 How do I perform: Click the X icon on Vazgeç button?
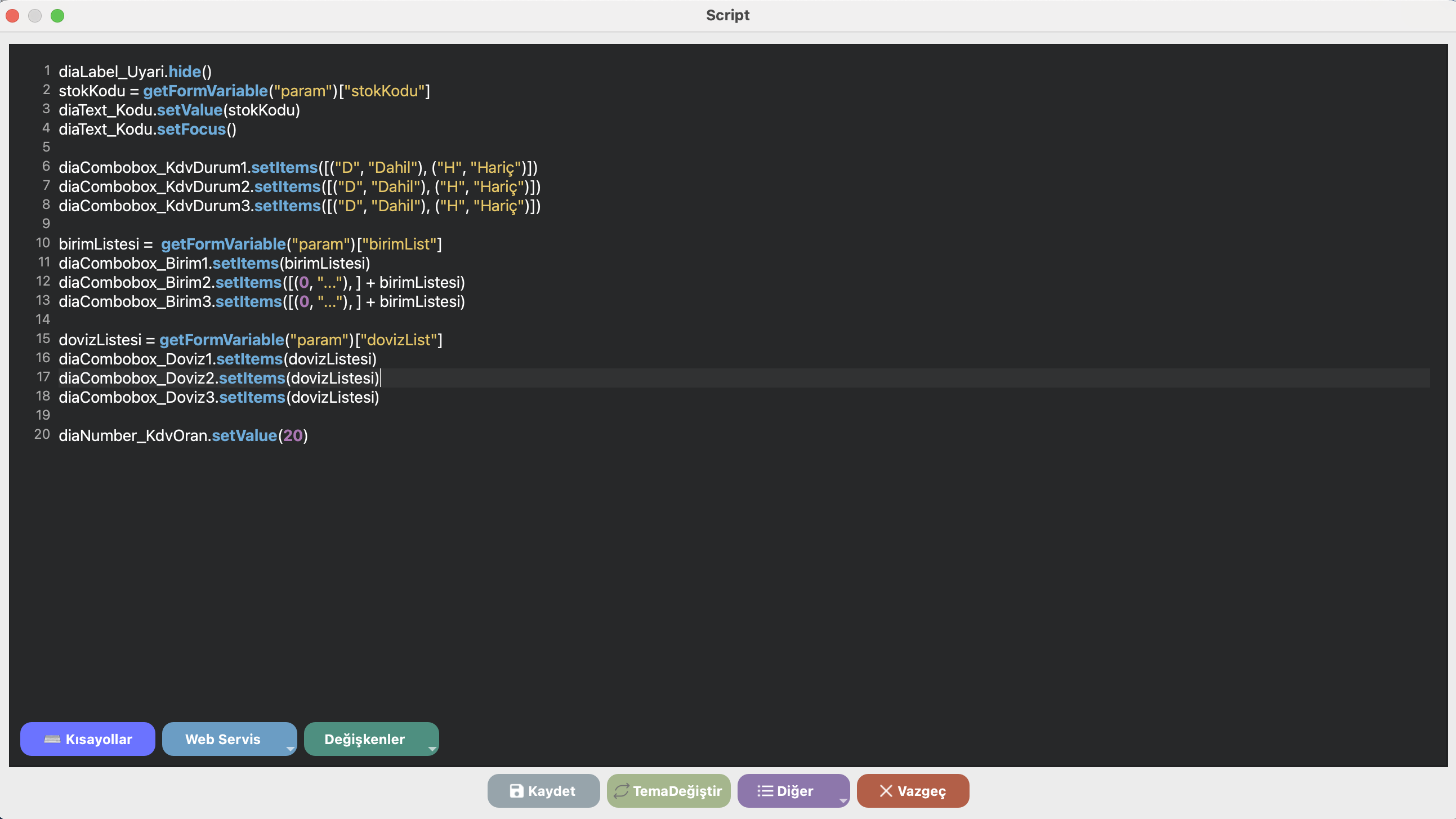point(886,791)
